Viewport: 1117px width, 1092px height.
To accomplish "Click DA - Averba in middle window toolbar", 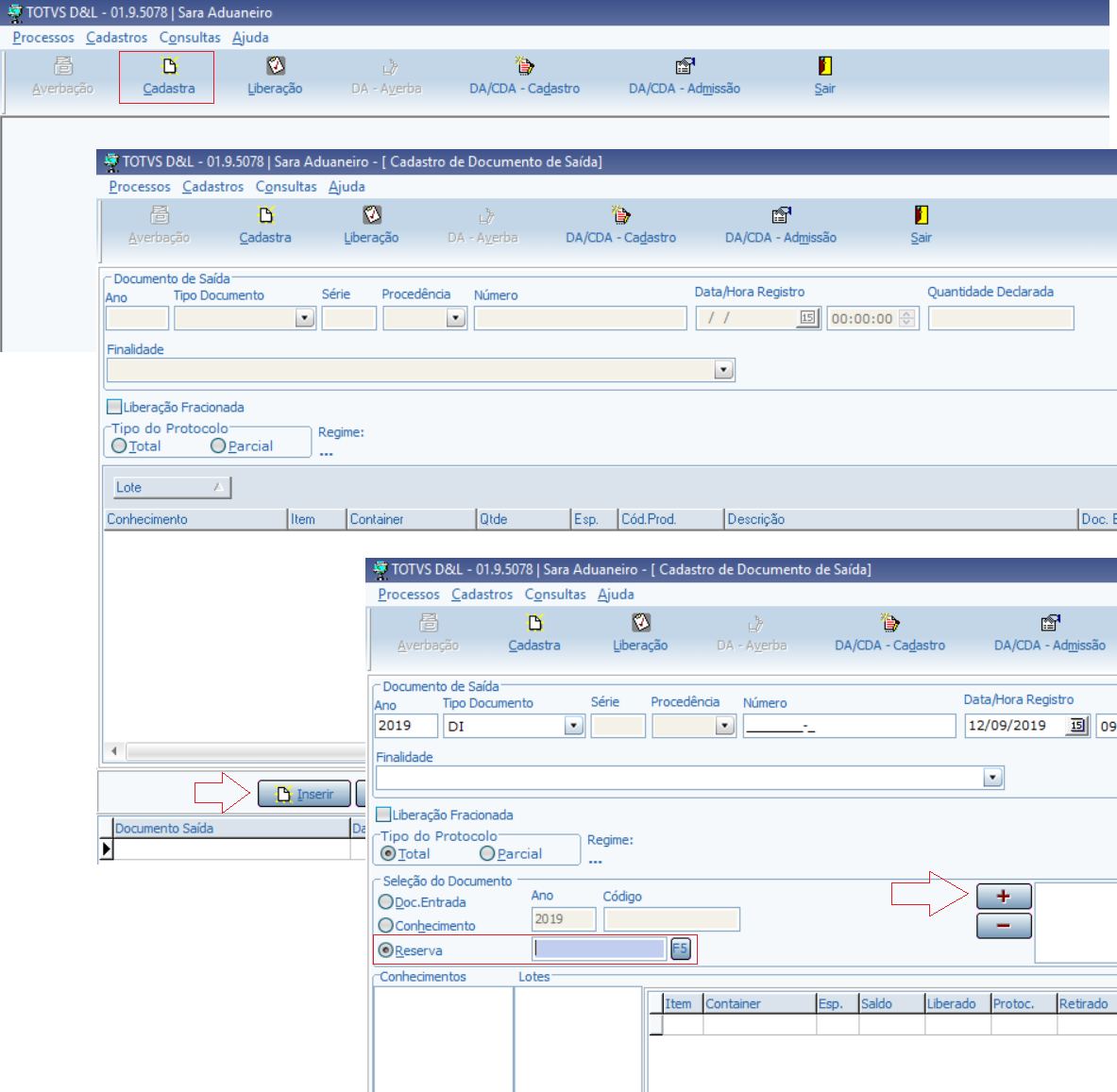I will [482, 226].
